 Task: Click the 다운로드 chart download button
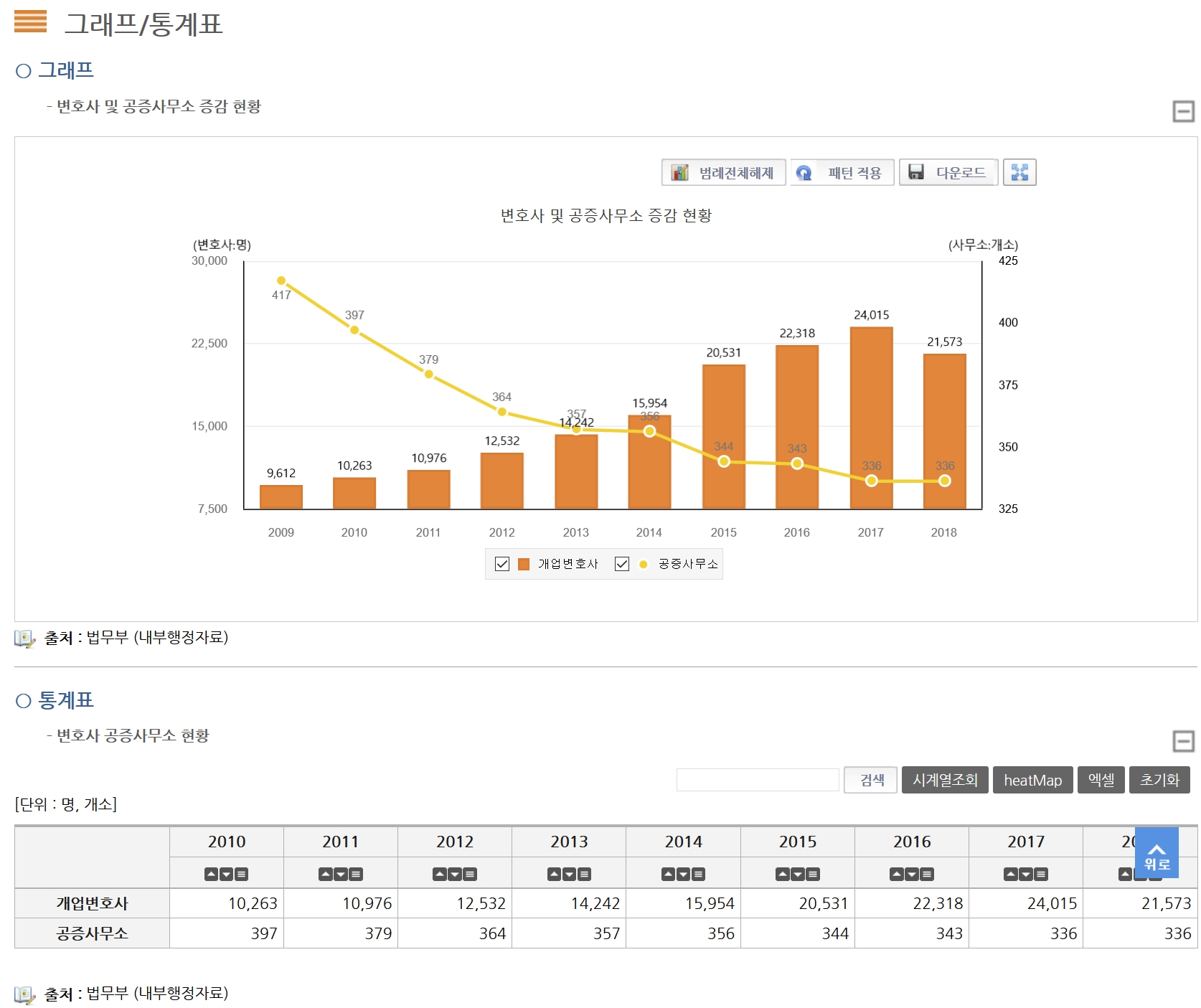coord(948,172)
